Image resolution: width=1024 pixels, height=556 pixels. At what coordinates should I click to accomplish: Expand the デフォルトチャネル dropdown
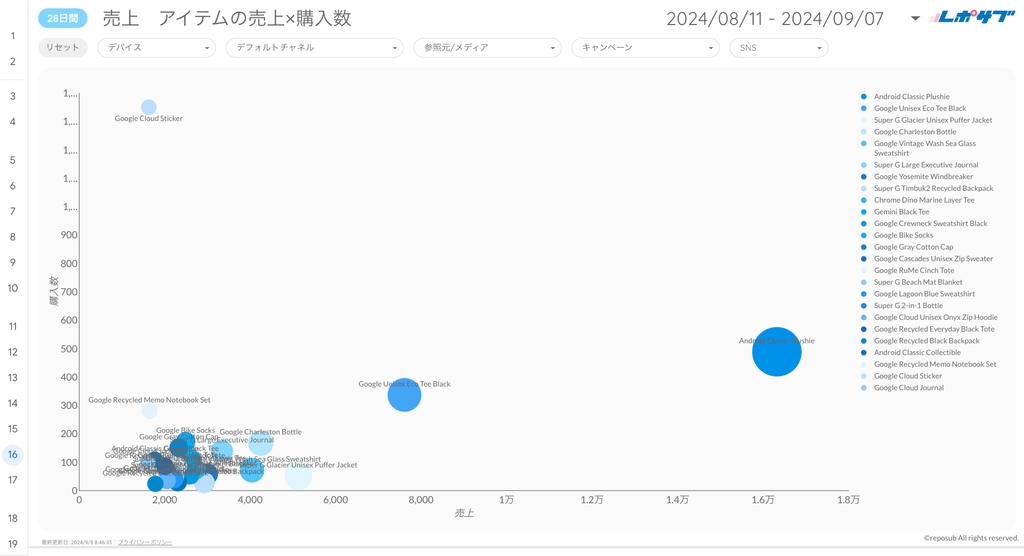[x=313, y=48]
